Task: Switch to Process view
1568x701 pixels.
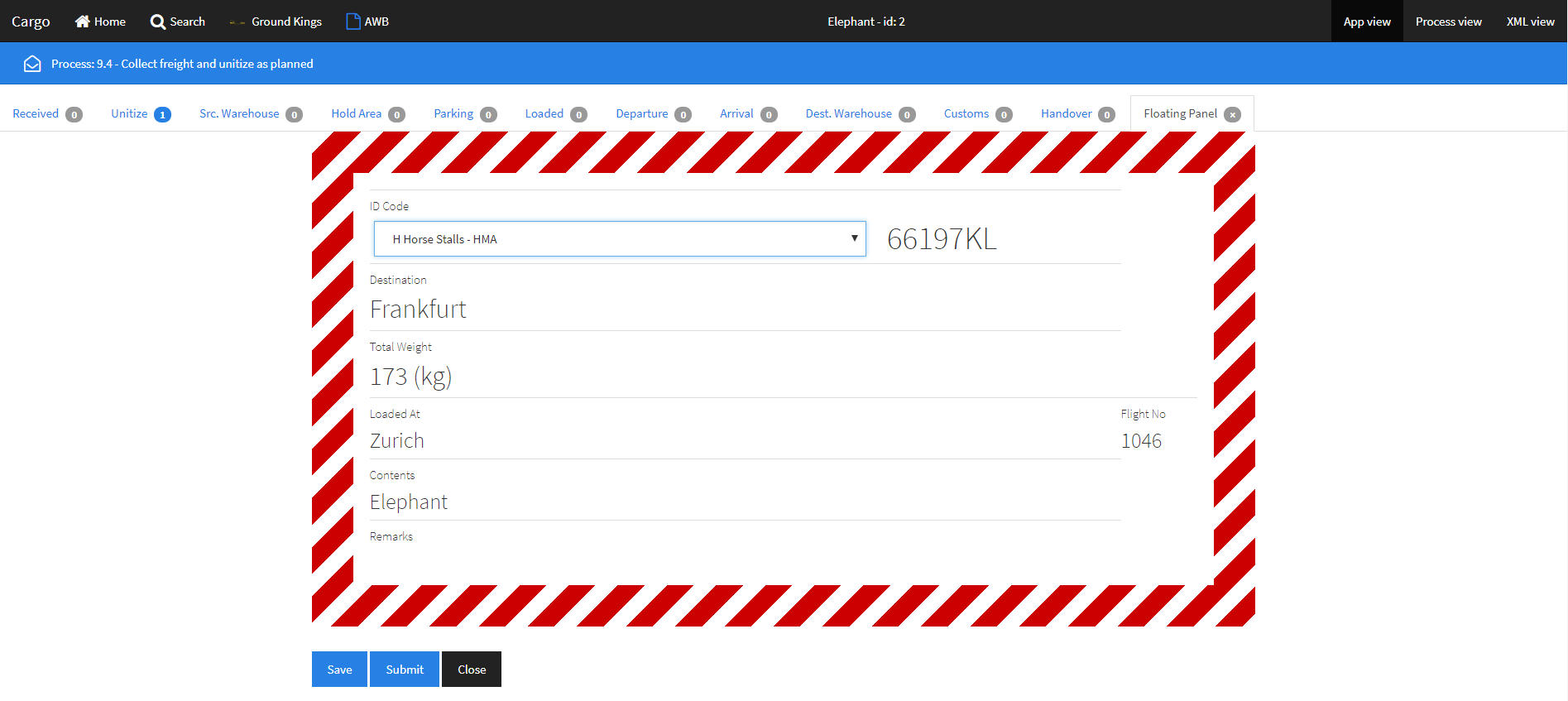Action: [x=1448, y=22]
